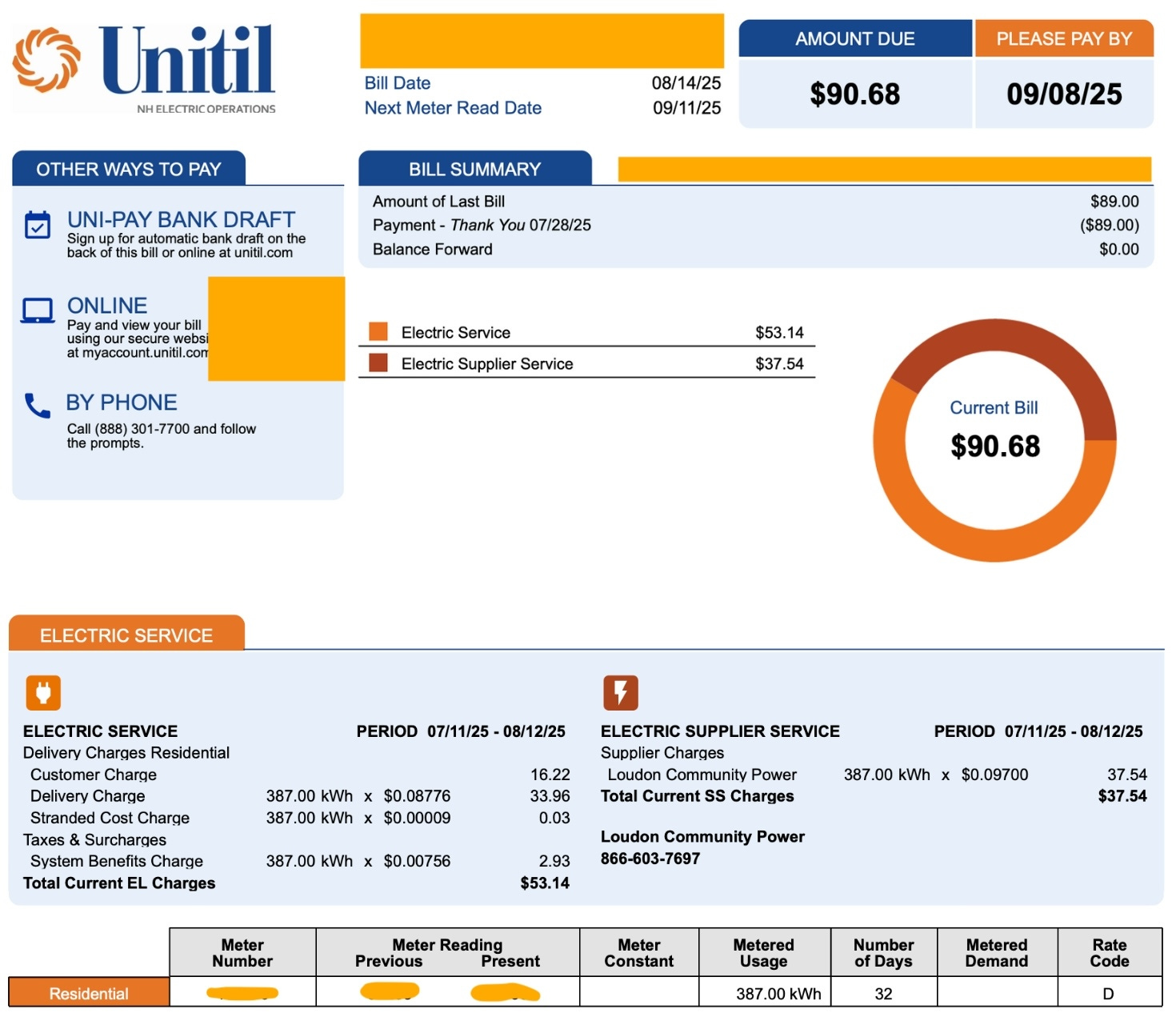
Task: Select the ELECTRIC SERVICE orange tab
Action: 126,635
